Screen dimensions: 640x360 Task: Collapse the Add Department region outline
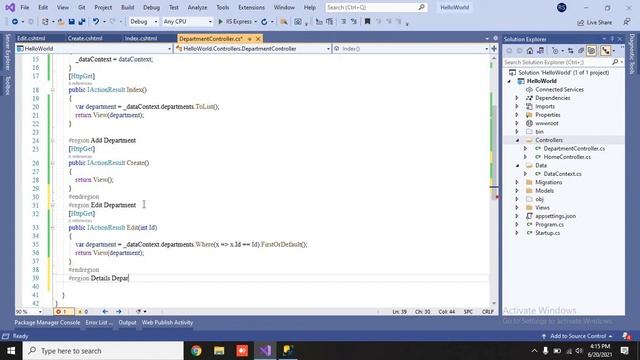[52, 140]
